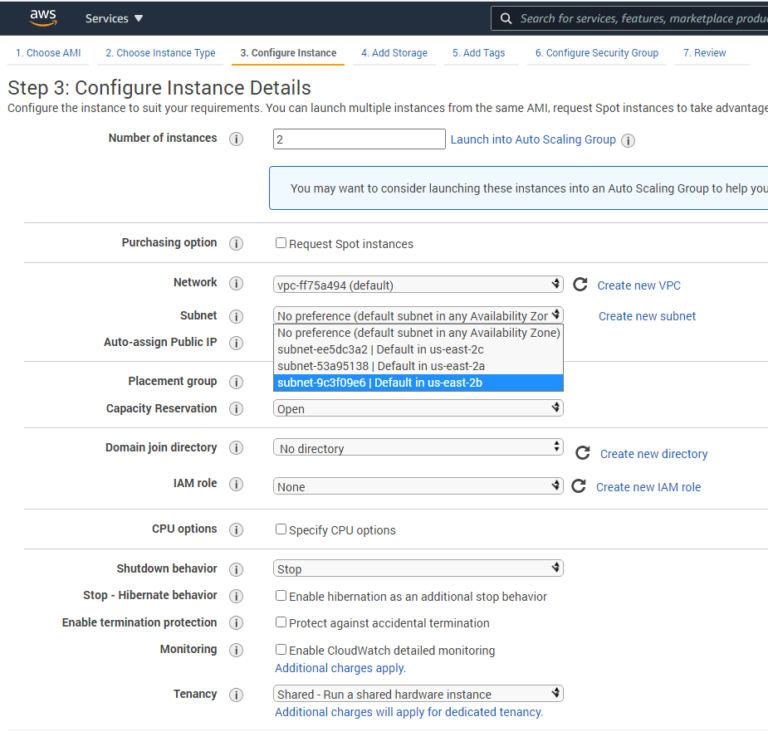Click the AWS search bar
This screenshot has height=751, width=768.
pyautogui.click(x=640, y=18)
